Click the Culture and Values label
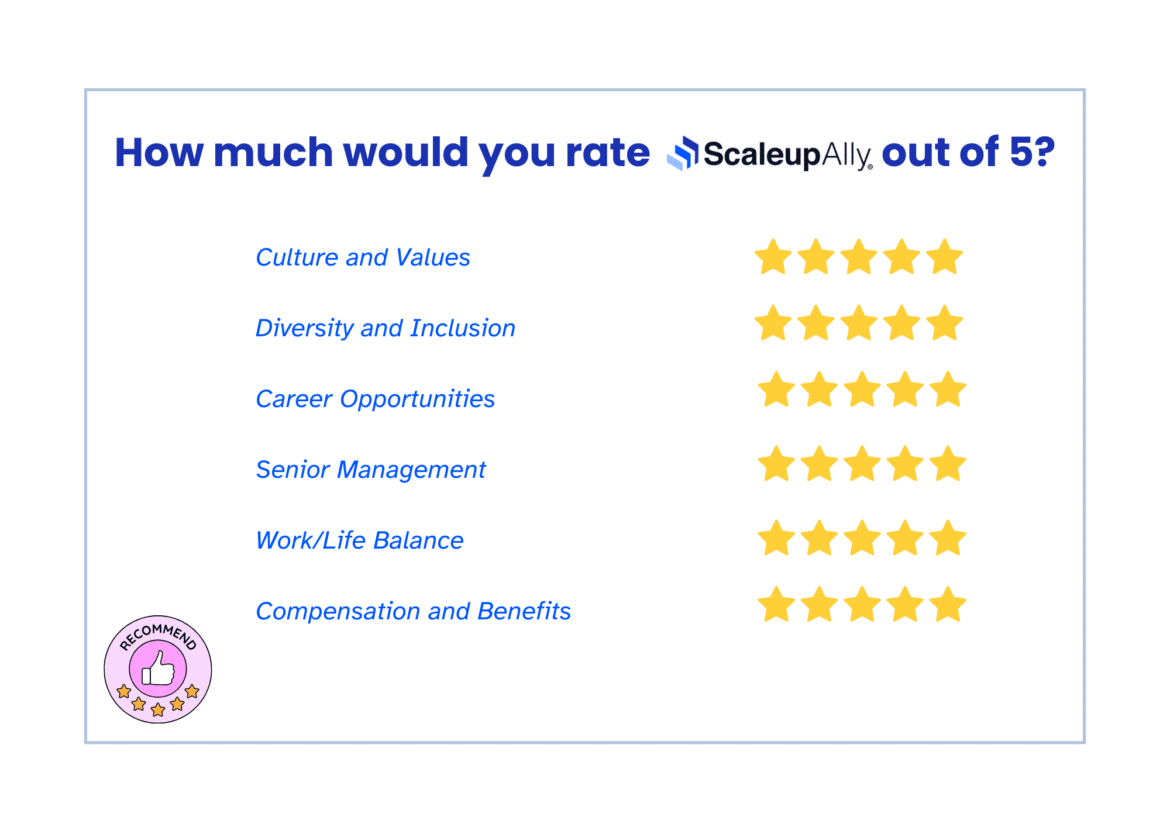Image resolution: width=1170 pixels, height=827 pixels. [363, 258]
